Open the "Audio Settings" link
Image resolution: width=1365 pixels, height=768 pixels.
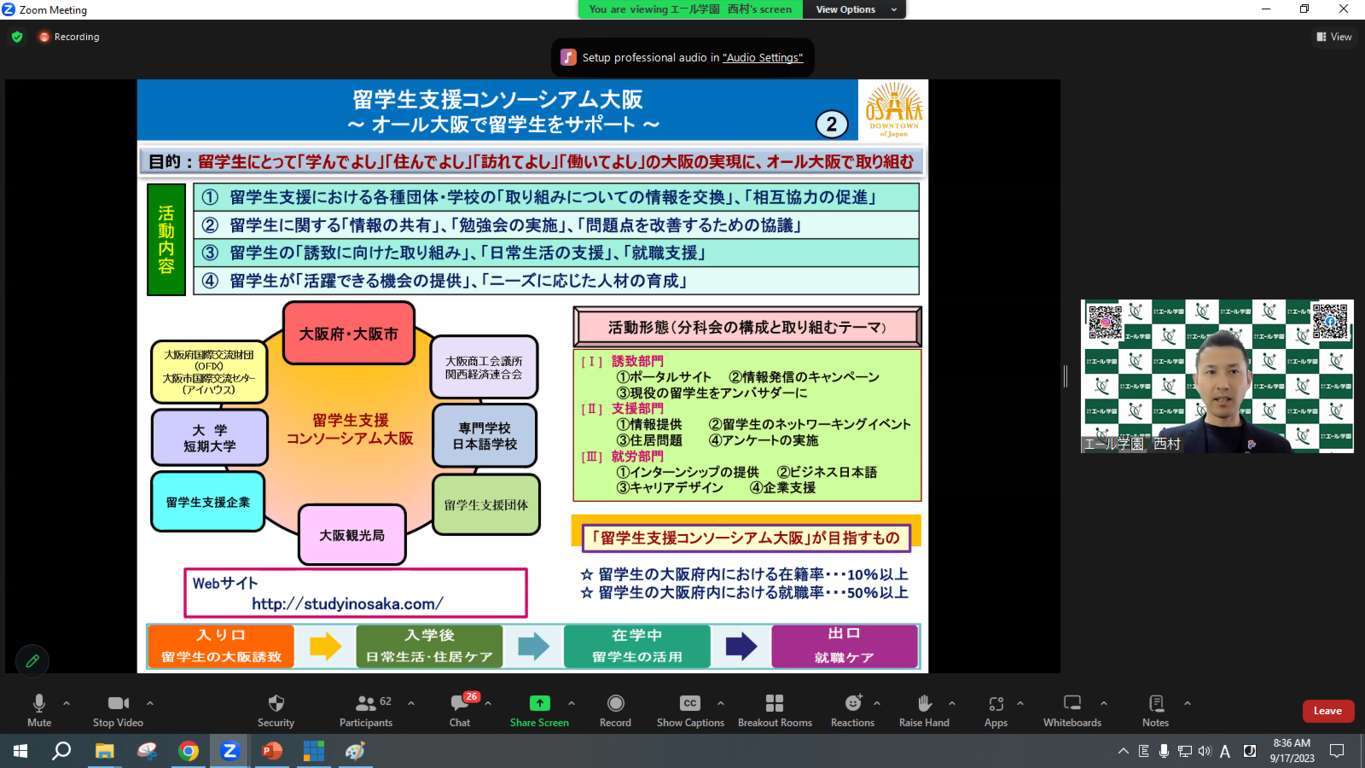click(x=762, y=58)
